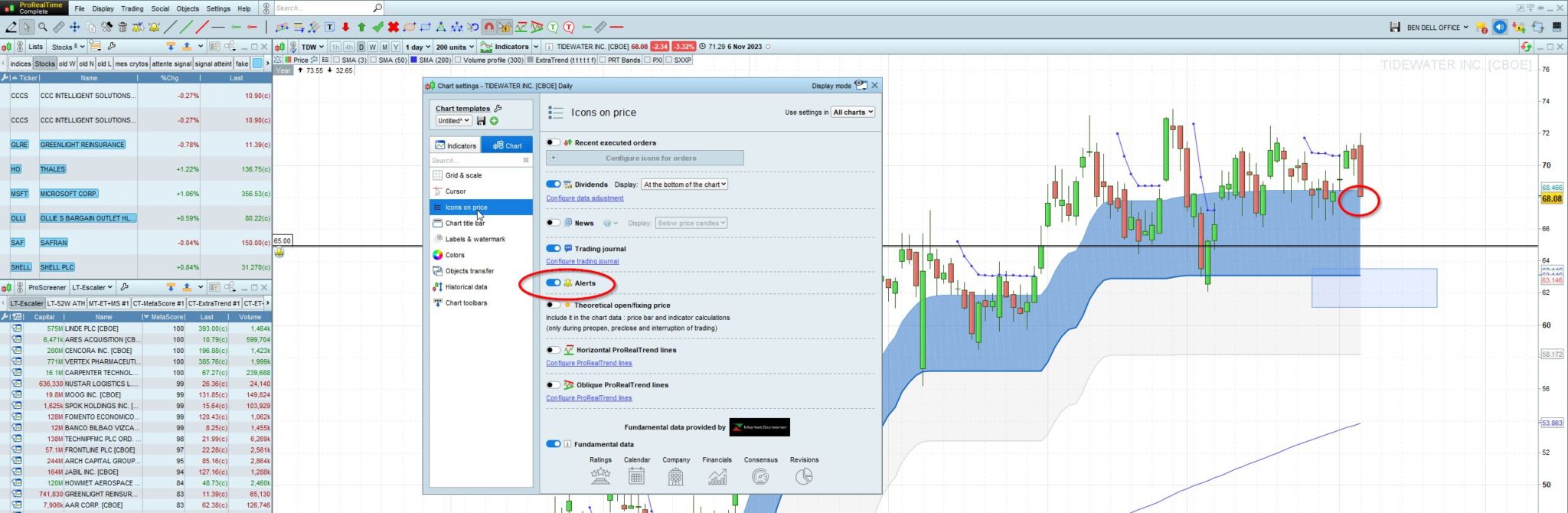Open the 1 day timeframe dropdown

click(x=417, y=47)
